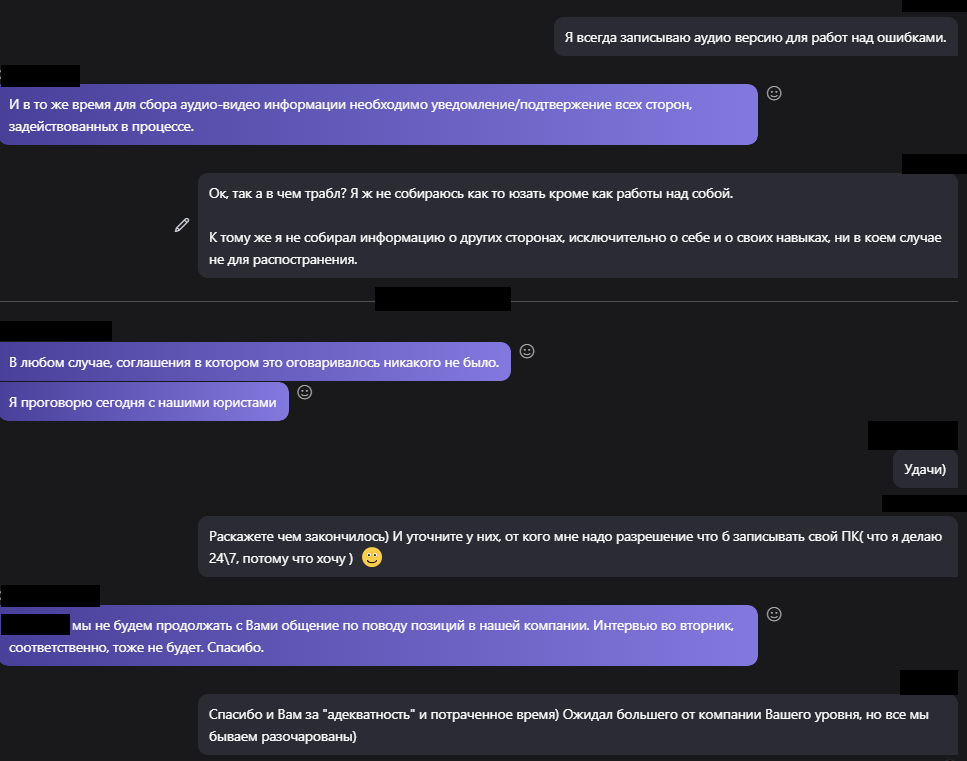This screenshot has width=967, height=761.
Task: Click the pencil edit icon beside "Ок, так а в чем трабл?"
Action: 182,225
